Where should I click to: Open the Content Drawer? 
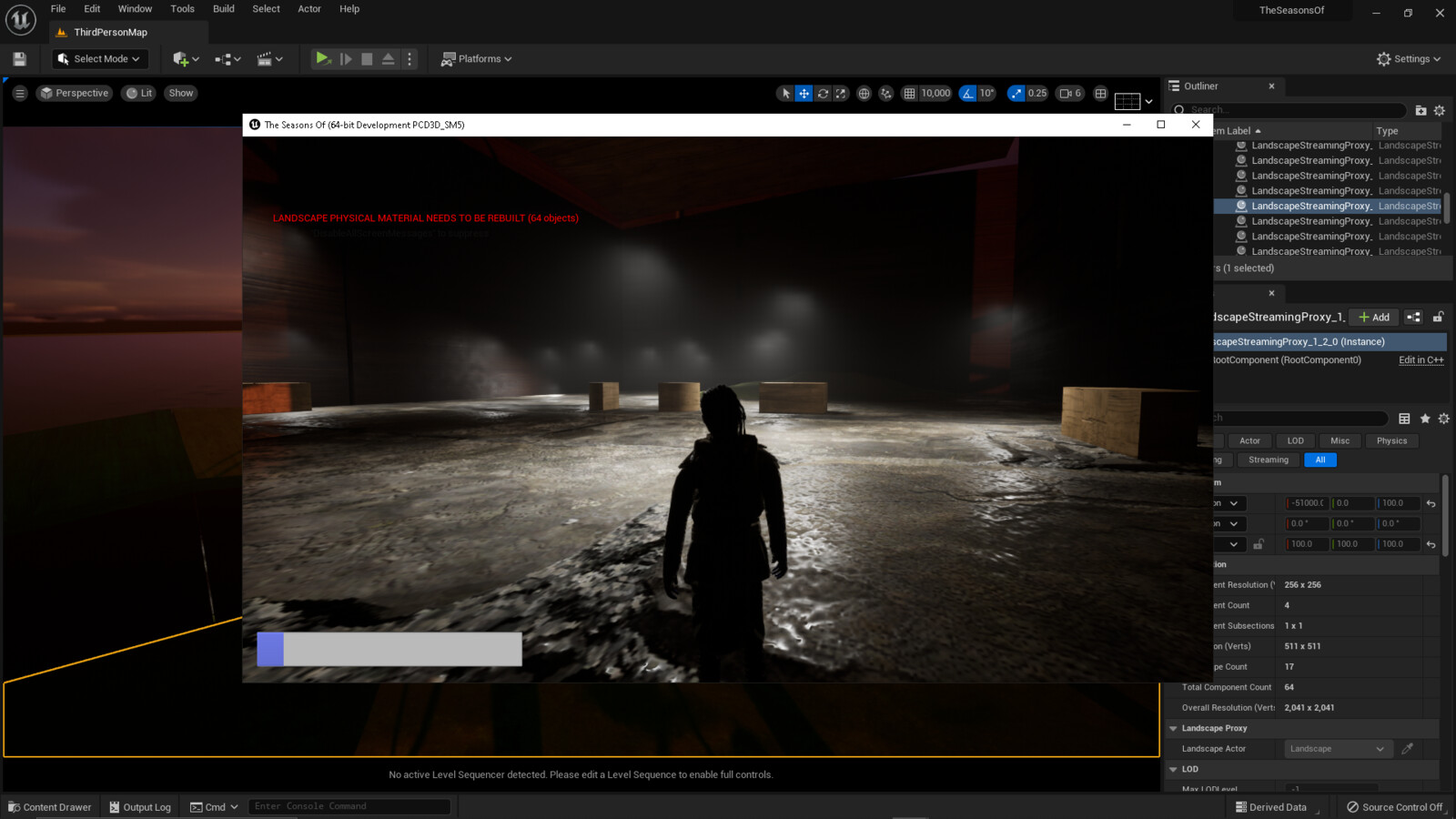click(50, 807)
